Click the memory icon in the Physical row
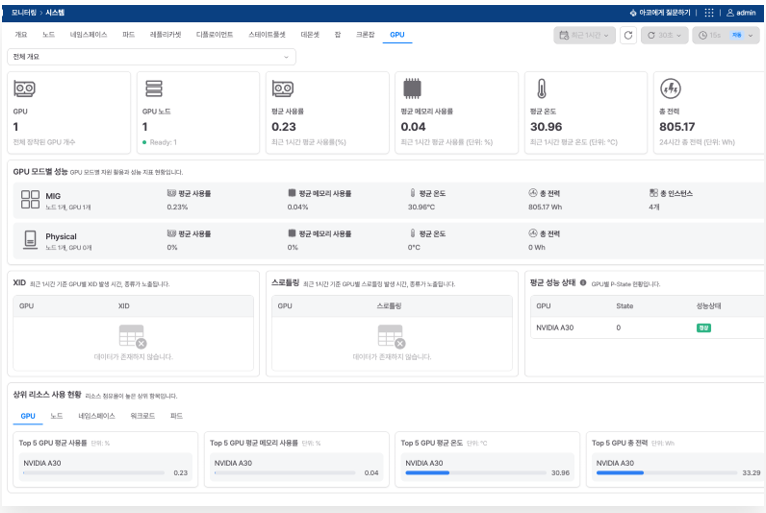 point(292,234)
